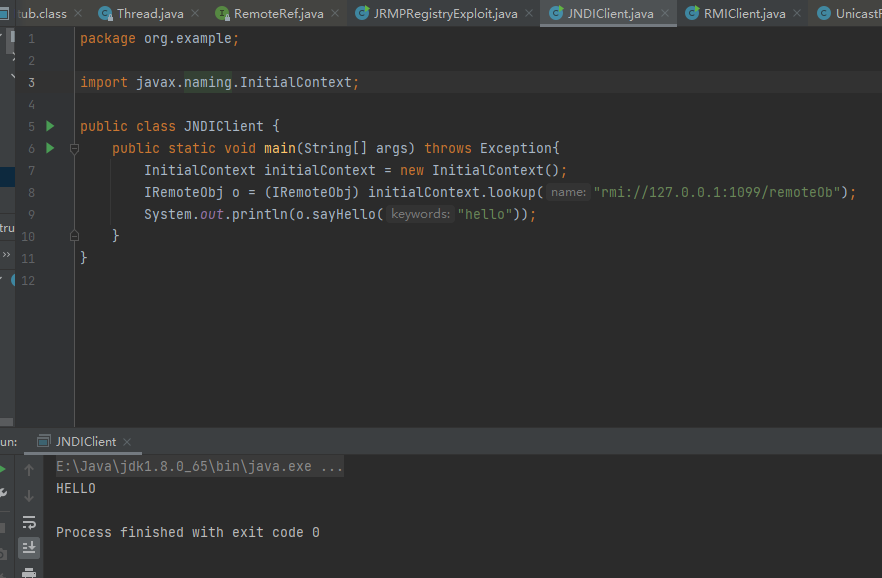This screenshot has height=578, width=882.
Task: Click the JNDIClient.java class icon in tab
Action: click(556, 12)
